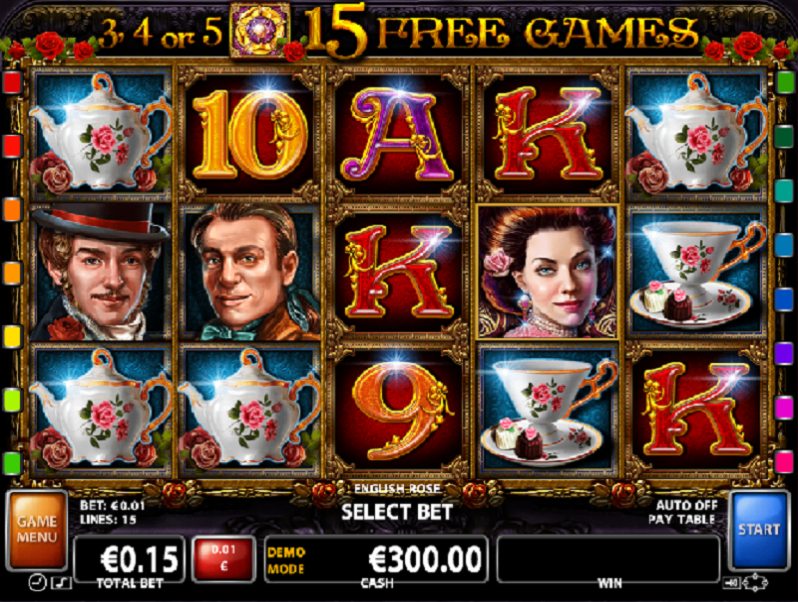
Task: Select the purple letter A symbol
Action: [x=397, y=134]
